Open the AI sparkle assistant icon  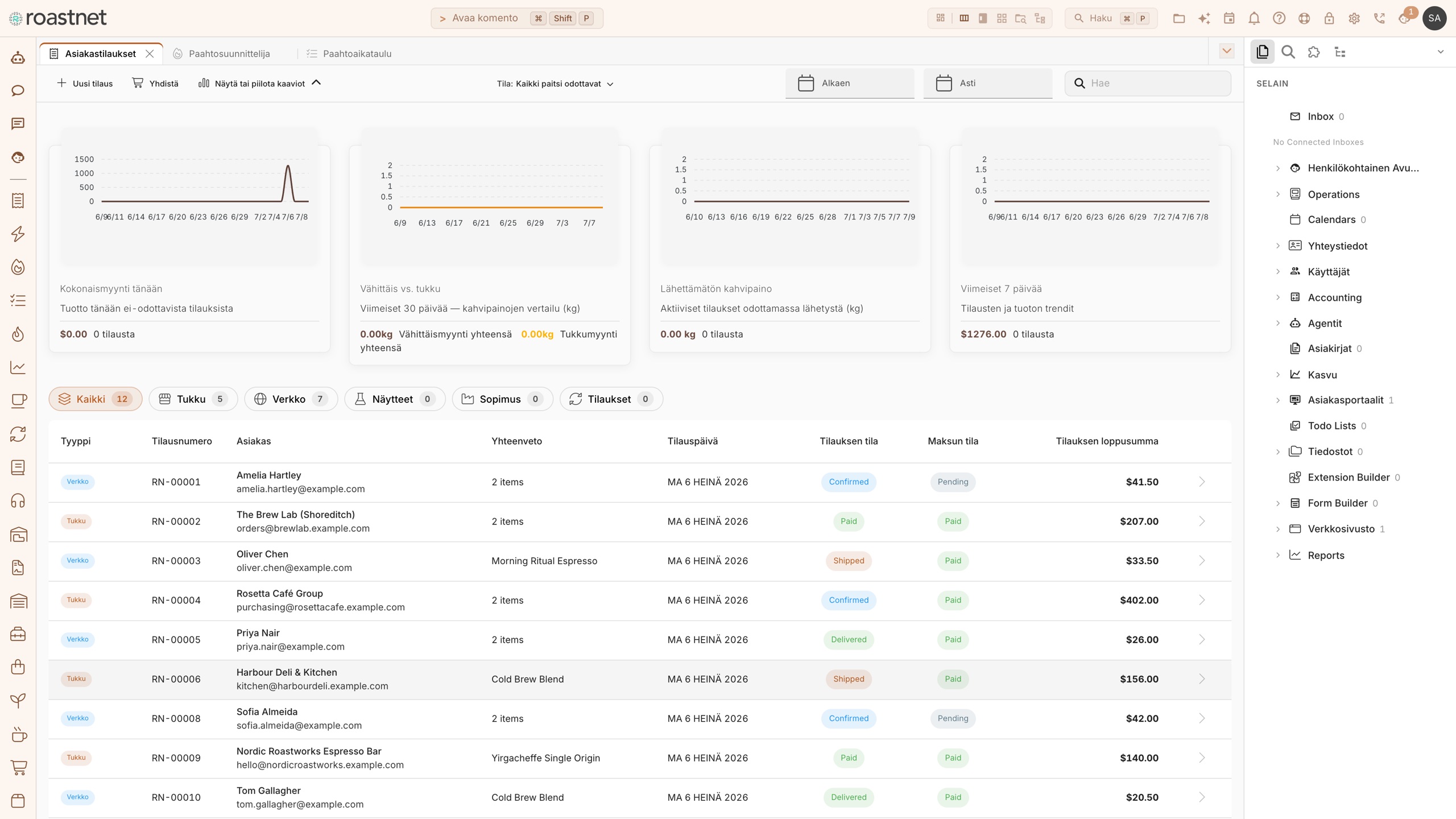1203,18
